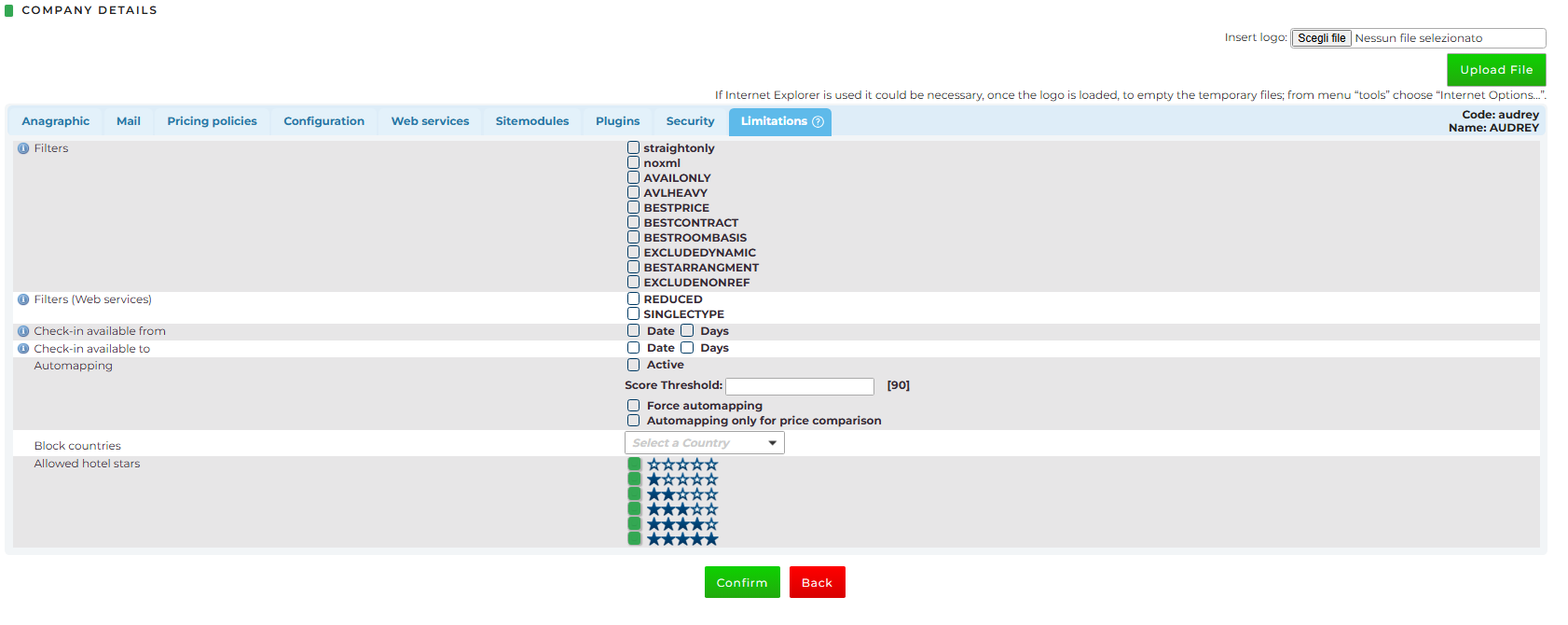Toggle the EXCLUDENONREF checkbox

pyautogui.click(x=634, y=282)
